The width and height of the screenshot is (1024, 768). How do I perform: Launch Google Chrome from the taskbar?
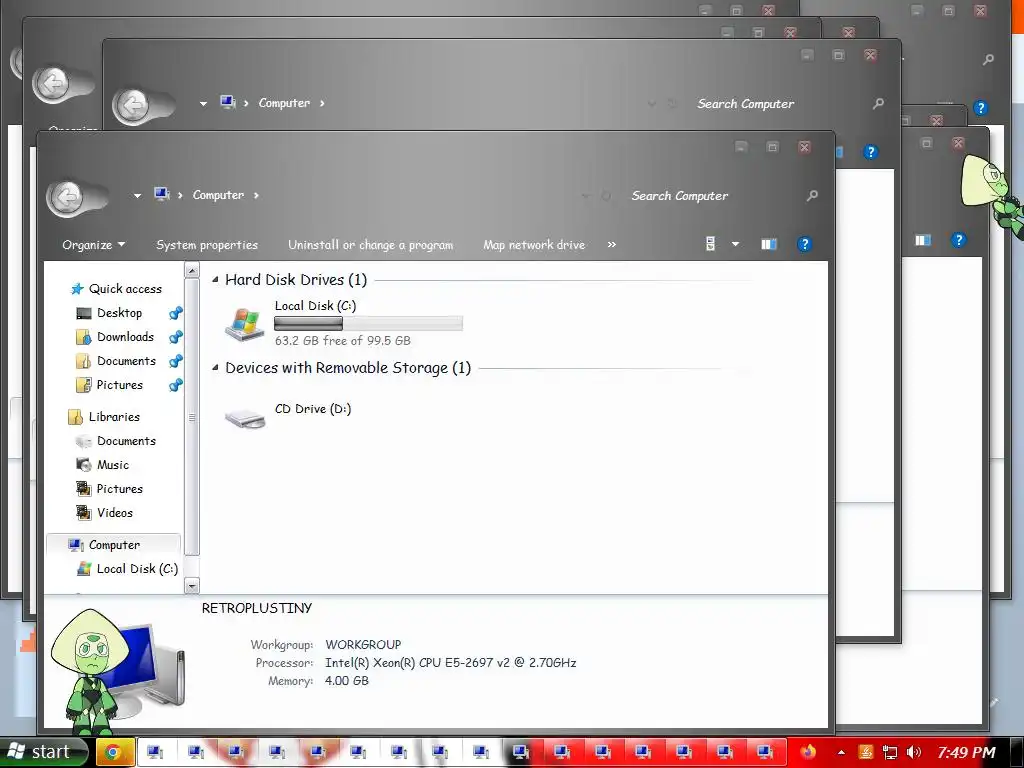coord(113,752)
